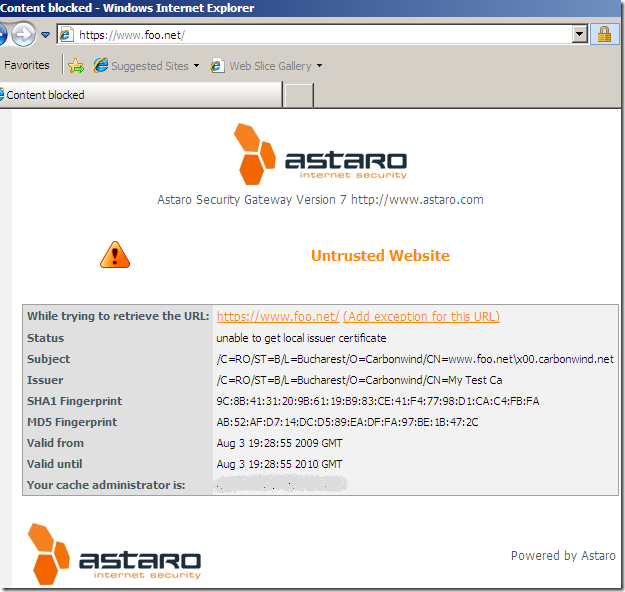Image resolution: width=625 pixels, height=592 pixels.
Task: Expand the address bar history dropdown
Action: tap(579, 34)
